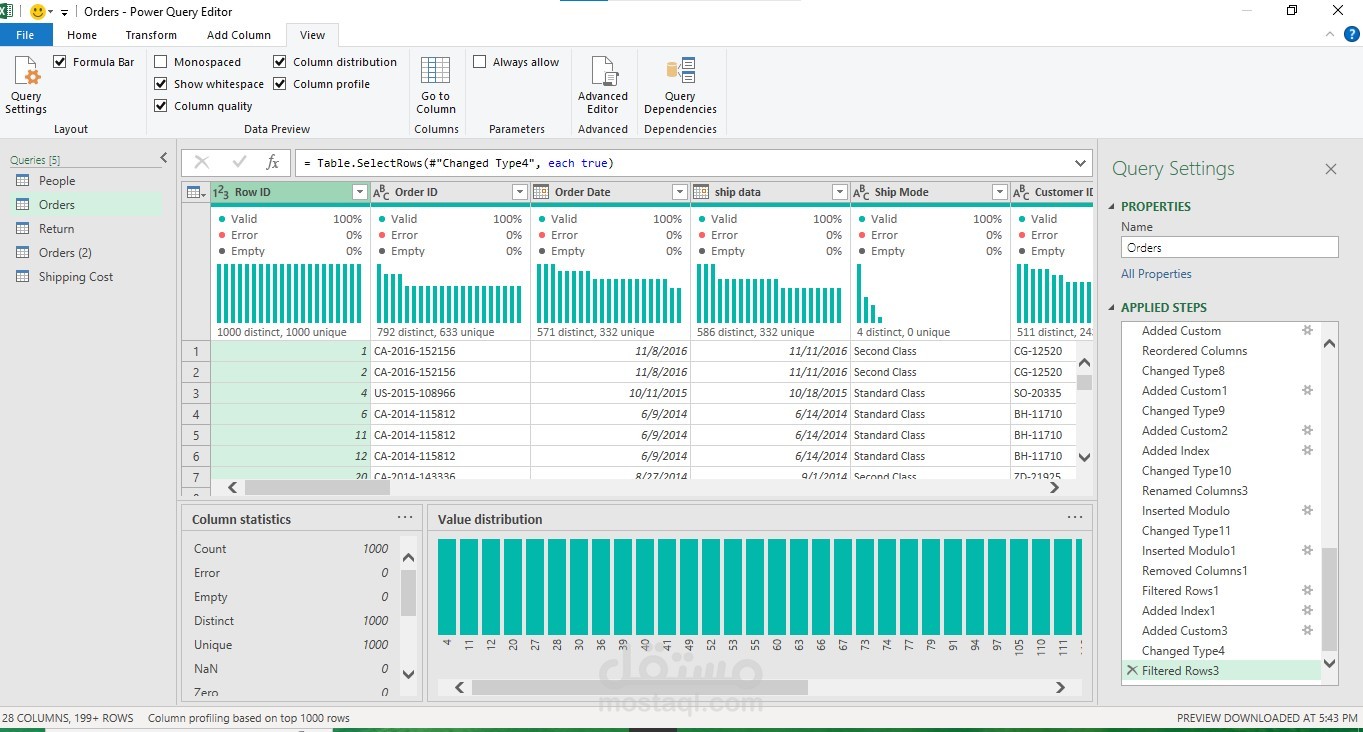
Task: Open Quick Access Toolbar customize dropdown
Action: point(64,12)
